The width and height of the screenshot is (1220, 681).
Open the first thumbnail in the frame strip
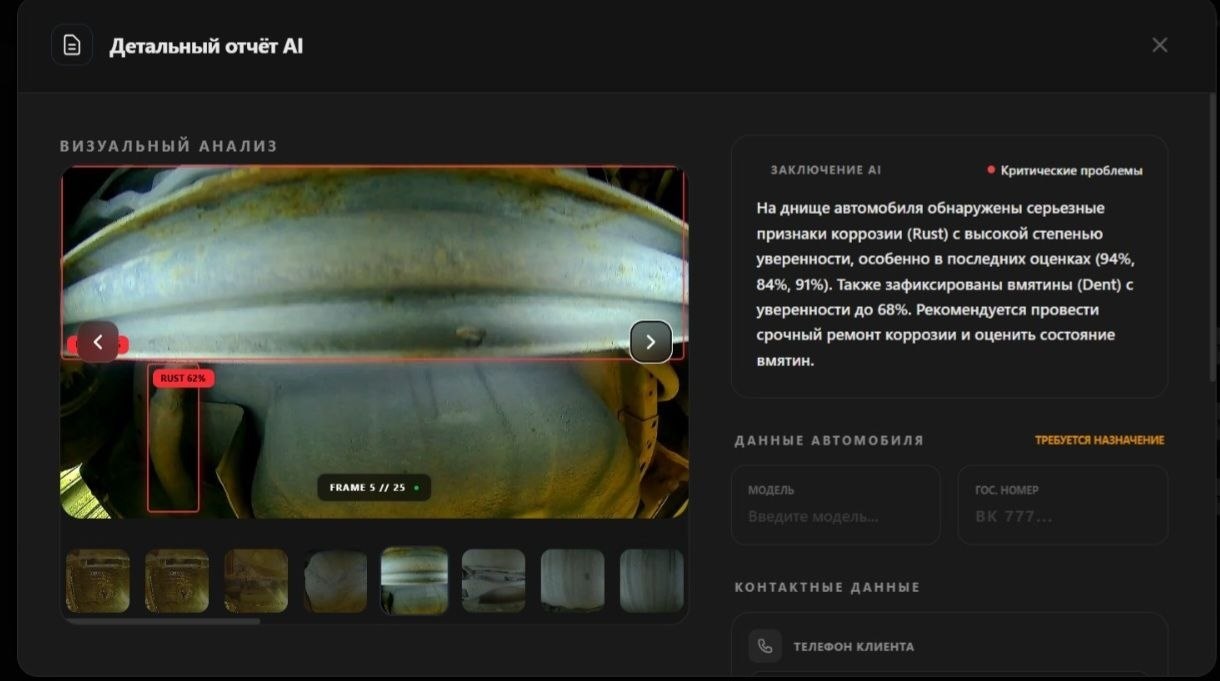pos(98,580)
